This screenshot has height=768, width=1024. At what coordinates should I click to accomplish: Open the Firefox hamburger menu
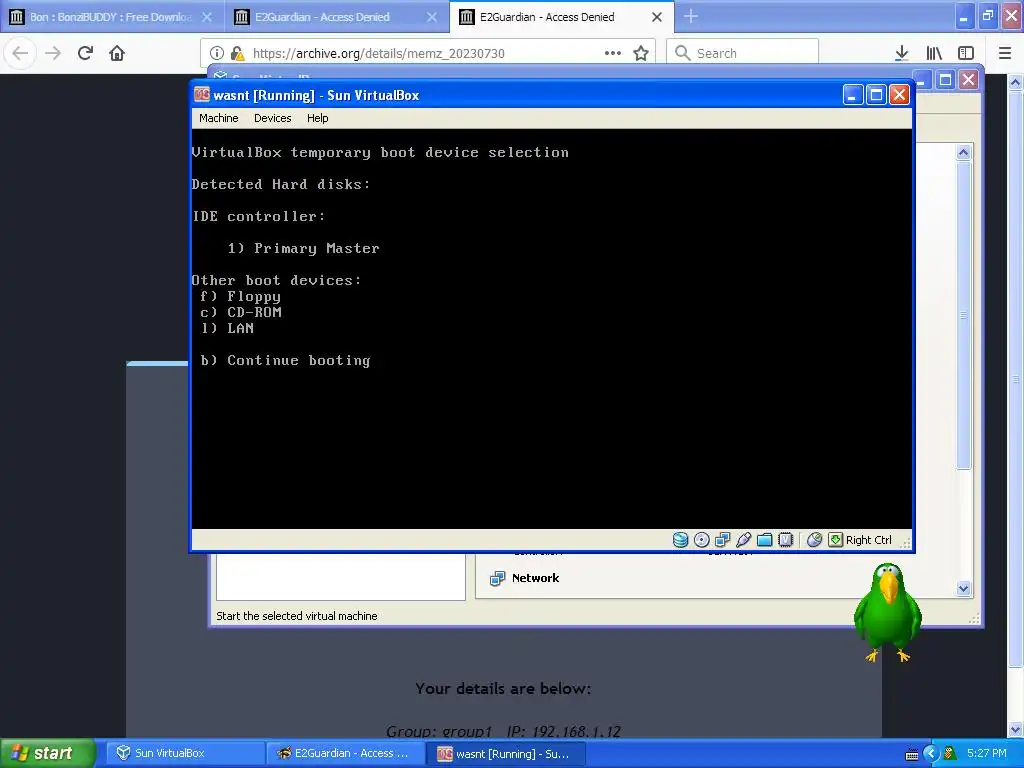point(1005,53)
